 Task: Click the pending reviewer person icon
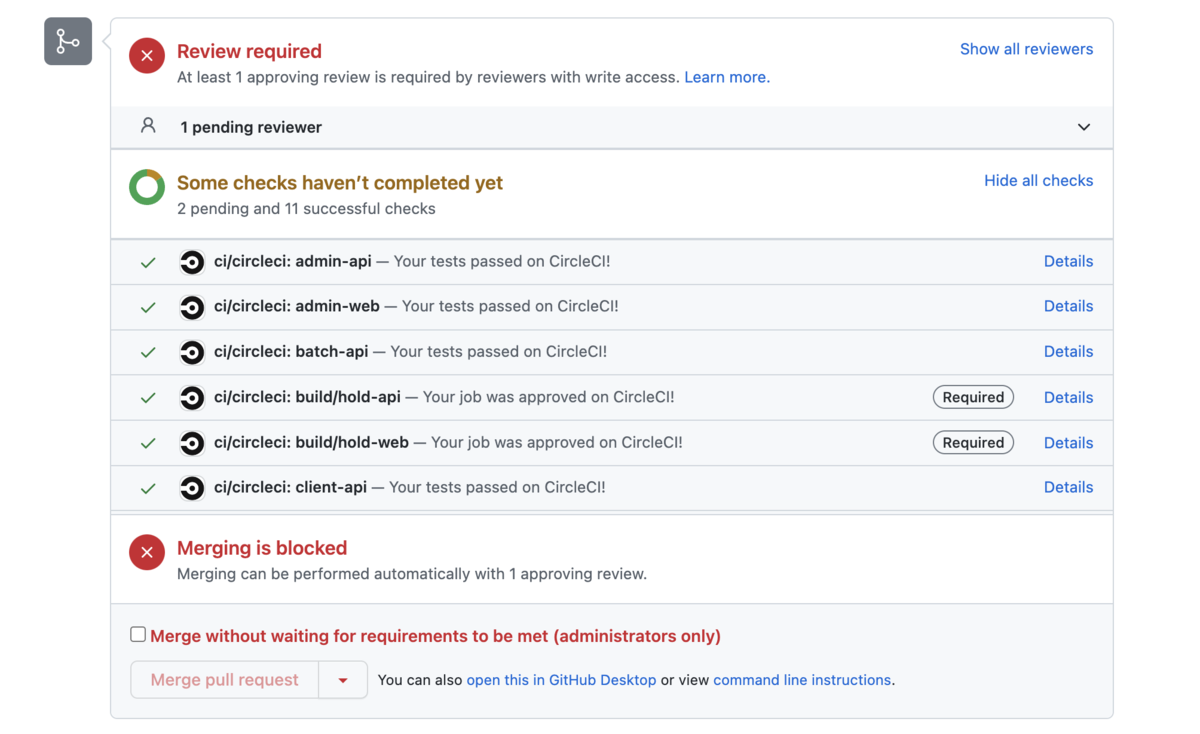[148, 126]
